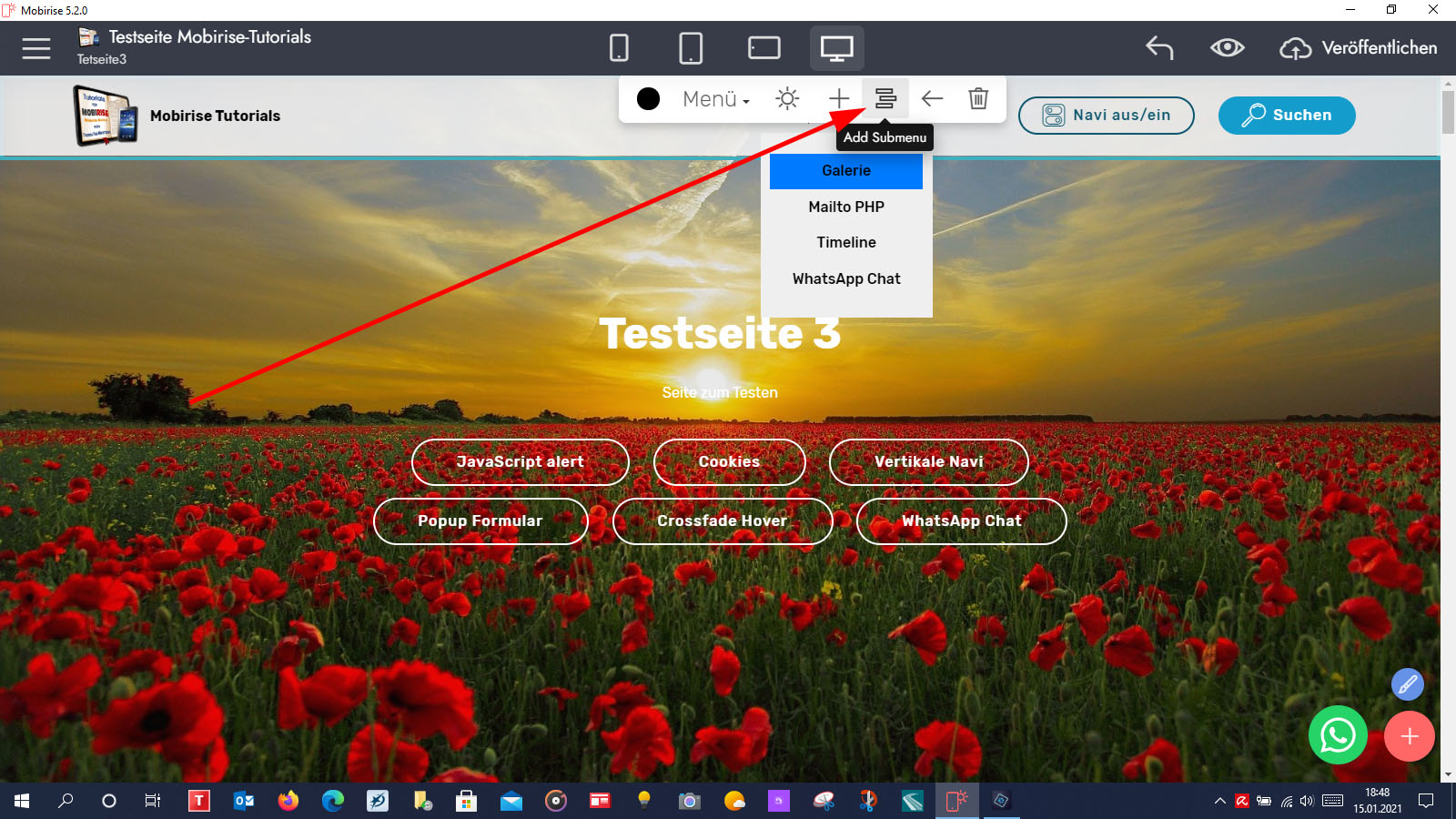Image resolution: width=1456 pixels, height=819 pixels.
Task: Click the plus icon to add menu item
Action: 839,98
